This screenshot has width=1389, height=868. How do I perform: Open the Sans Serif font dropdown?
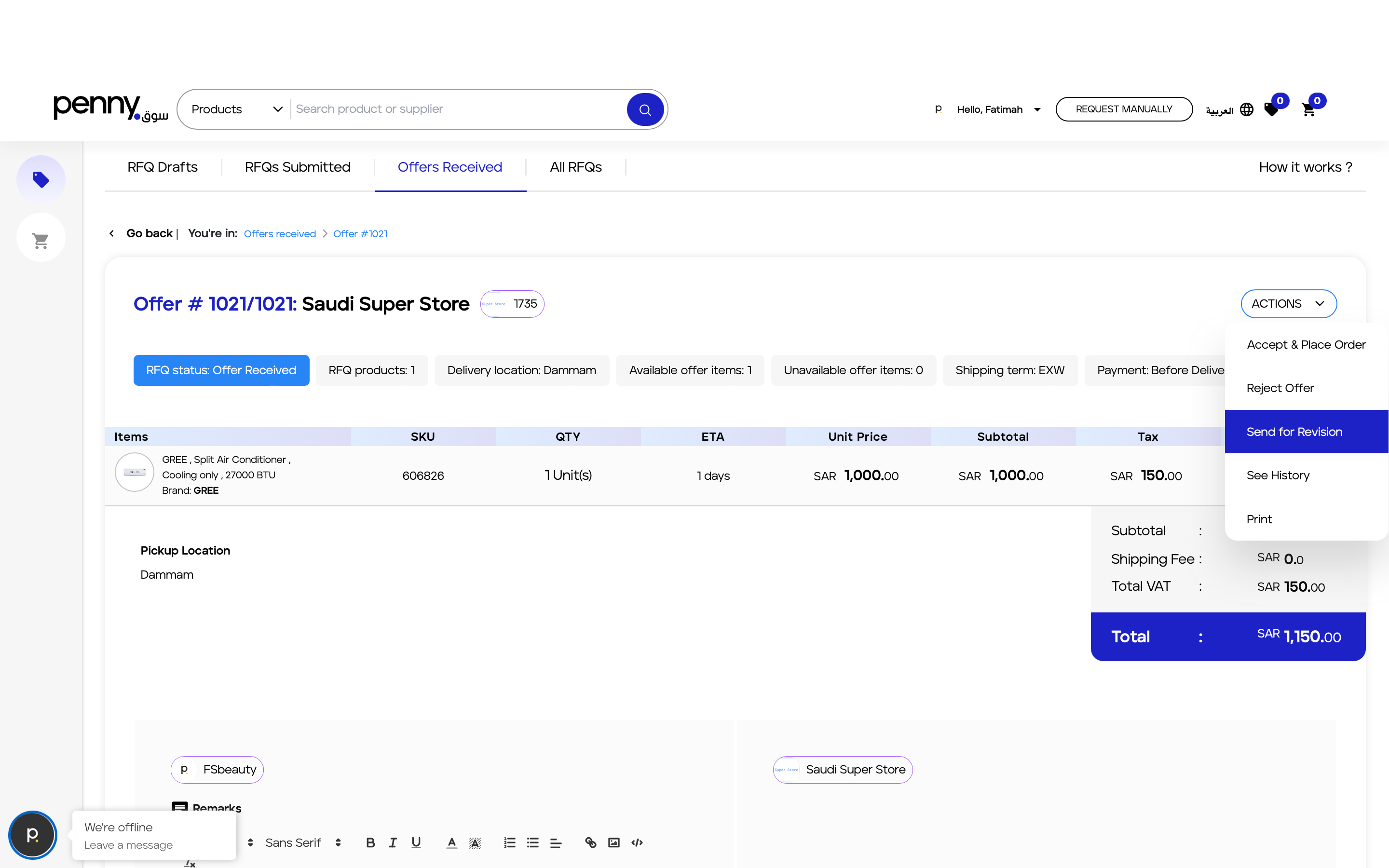303,843
